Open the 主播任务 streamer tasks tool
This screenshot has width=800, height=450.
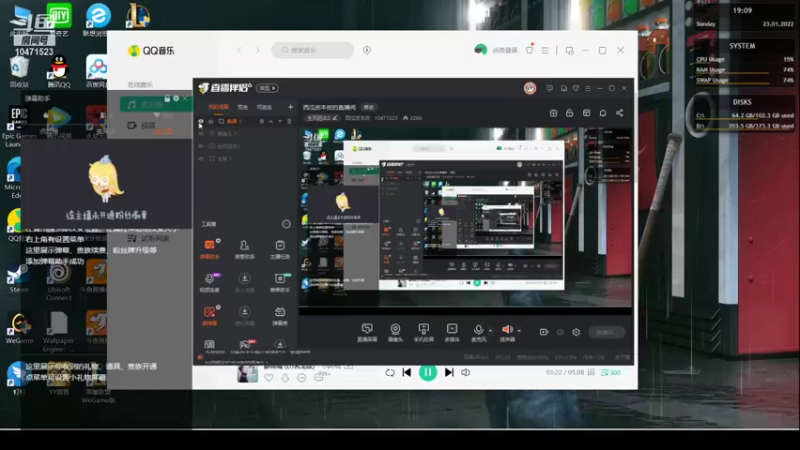(280, 249)
